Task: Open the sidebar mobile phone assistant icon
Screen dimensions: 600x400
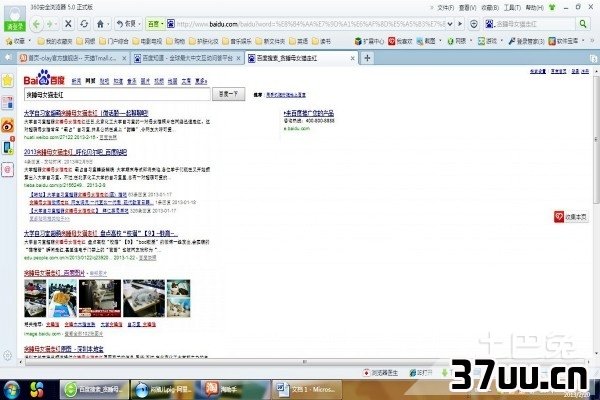Action: click(x=8, y=147)
